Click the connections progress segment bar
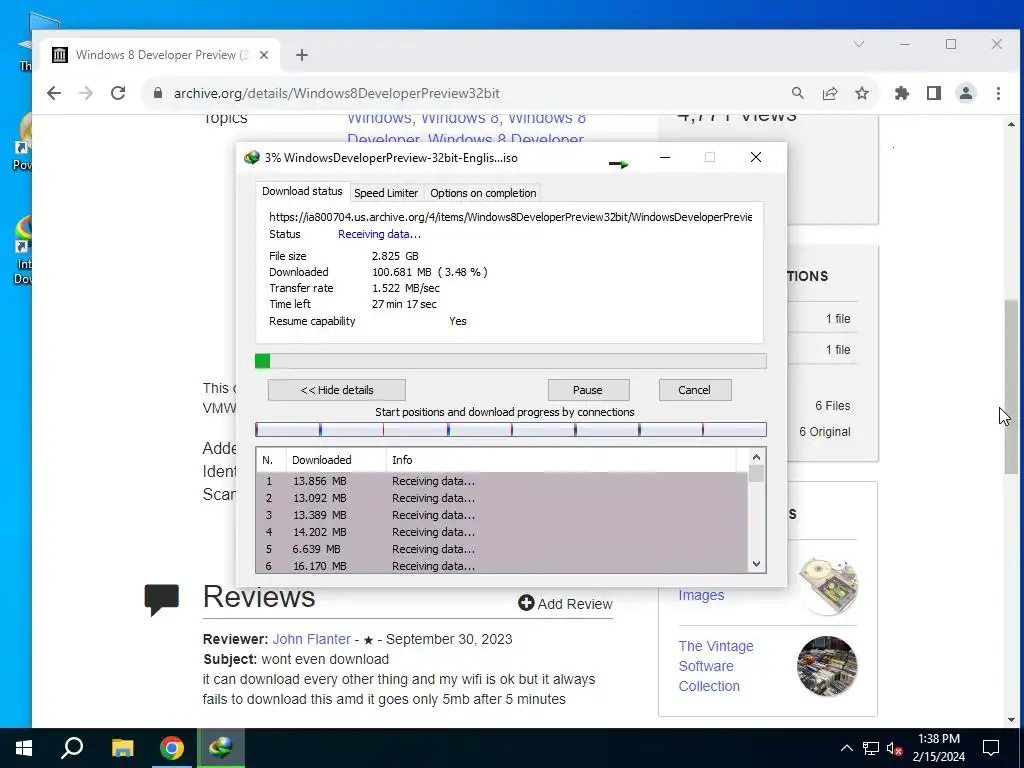This screenshot has width=1024, height=768. (x=511, y=429)
